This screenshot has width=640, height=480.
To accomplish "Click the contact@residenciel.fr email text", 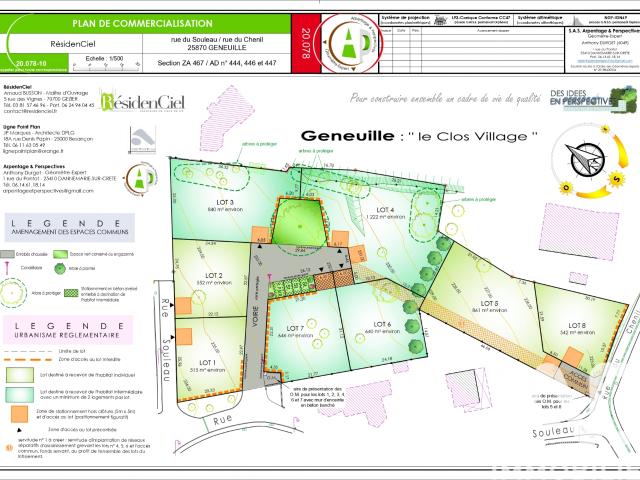I will pos(31,111).
